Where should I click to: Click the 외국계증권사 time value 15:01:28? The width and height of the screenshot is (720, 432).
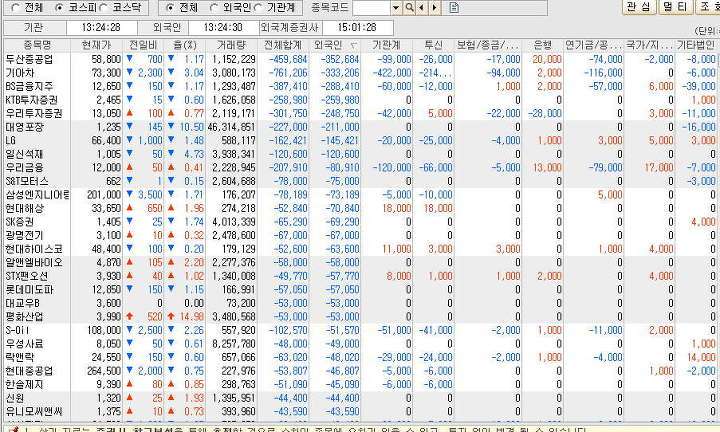(357, 28)
